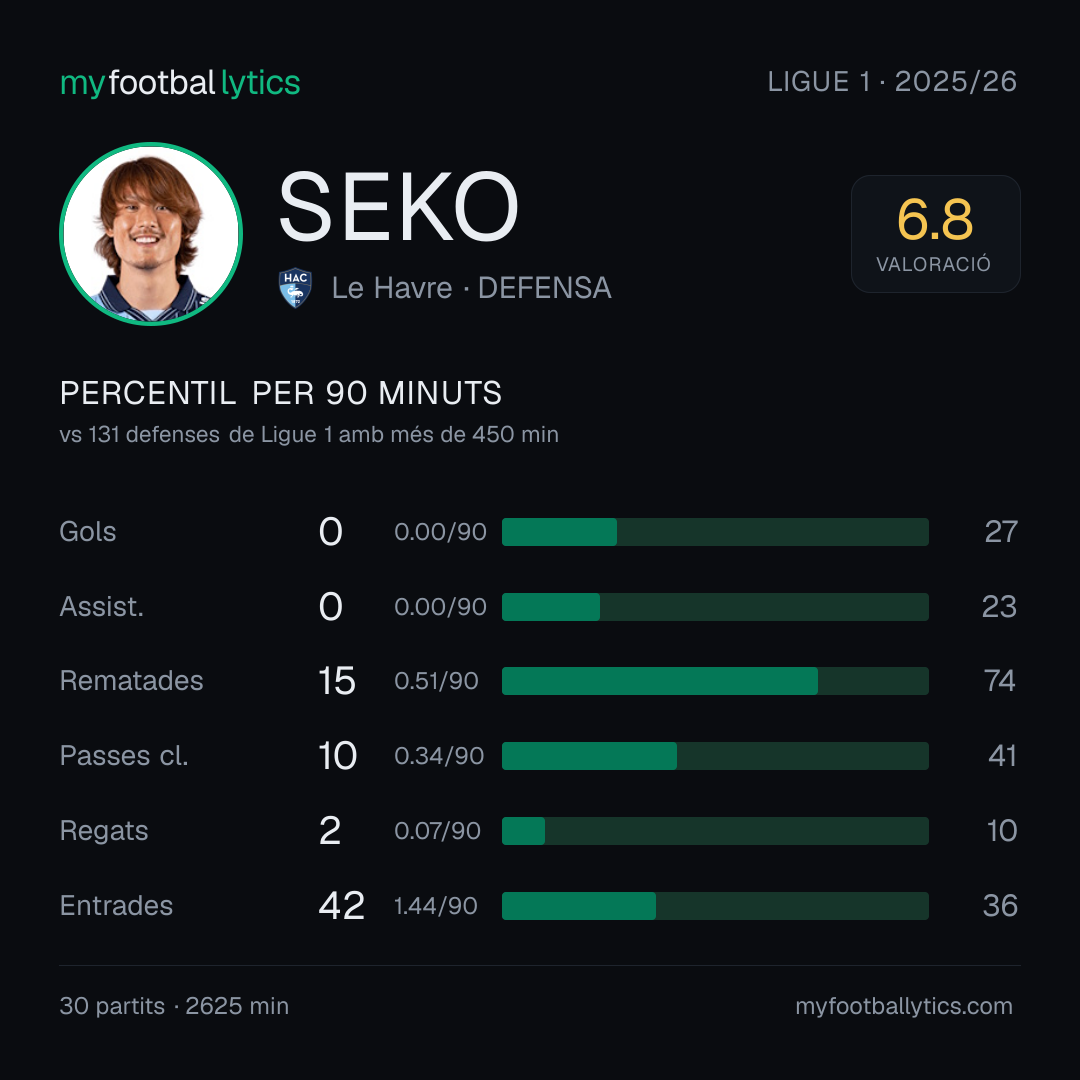Click the 74 percentile number for Rematades
This screenshot has width=1080, height=1080.
(999, 681)
